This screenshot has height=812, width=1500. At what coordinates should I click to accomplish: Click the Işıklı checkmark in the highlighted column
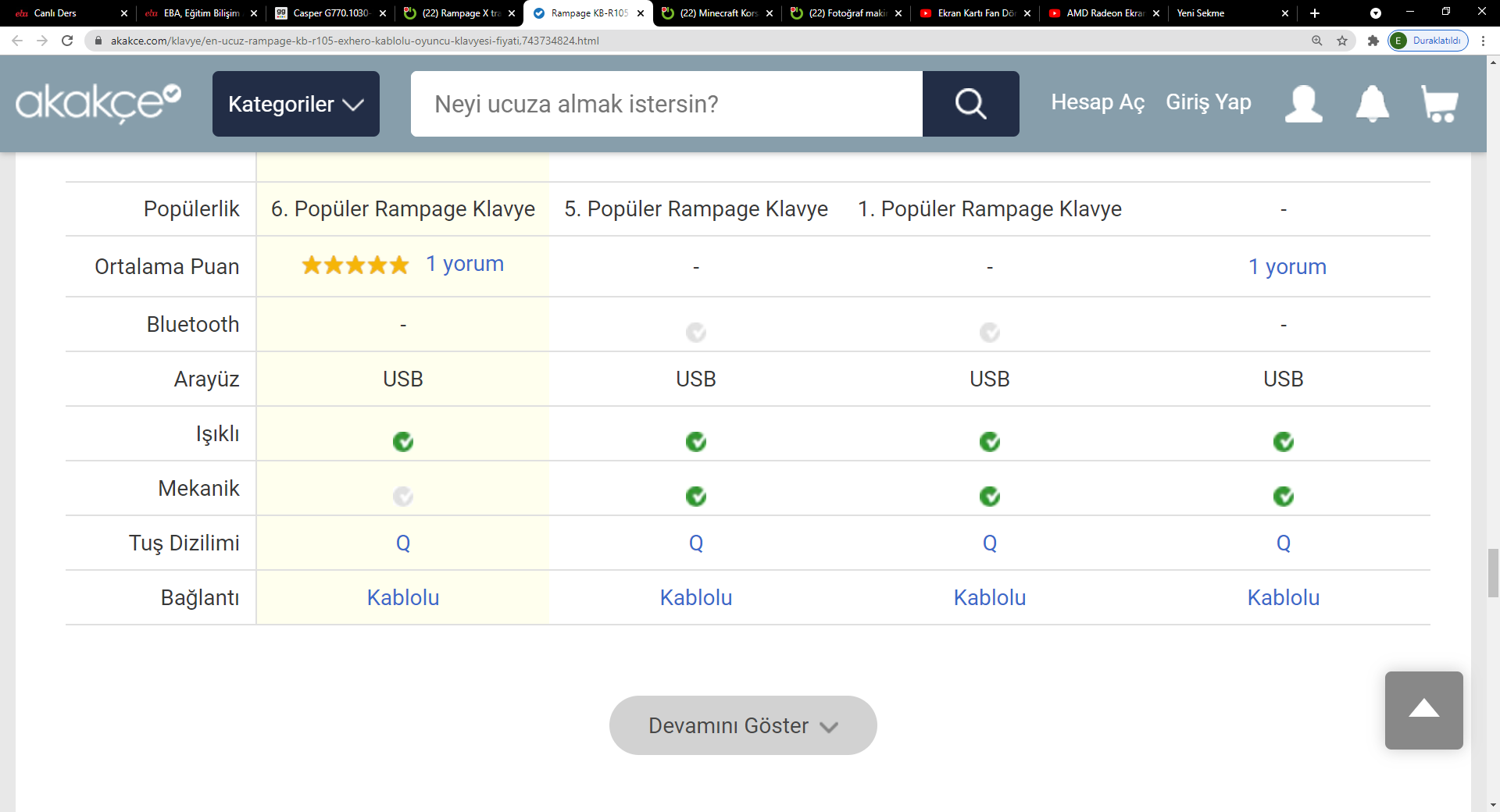[x=403, y=442]
